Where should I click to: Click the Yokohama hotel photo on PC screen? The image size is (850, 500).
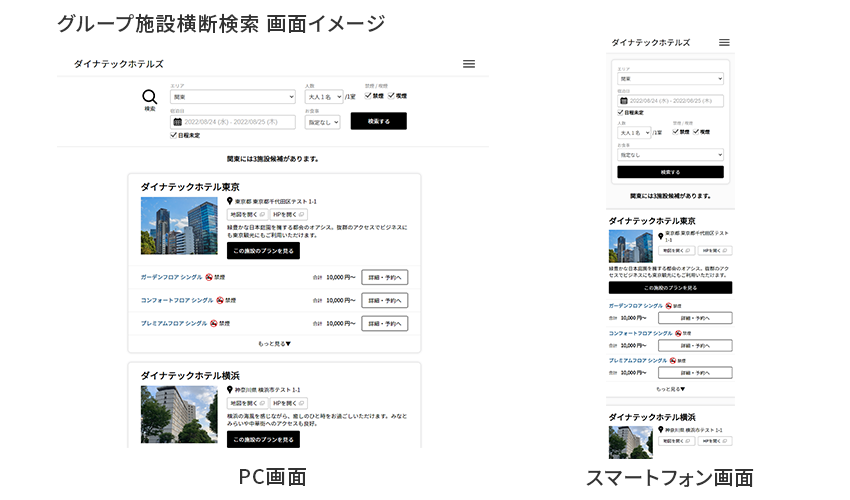point(179,414)
